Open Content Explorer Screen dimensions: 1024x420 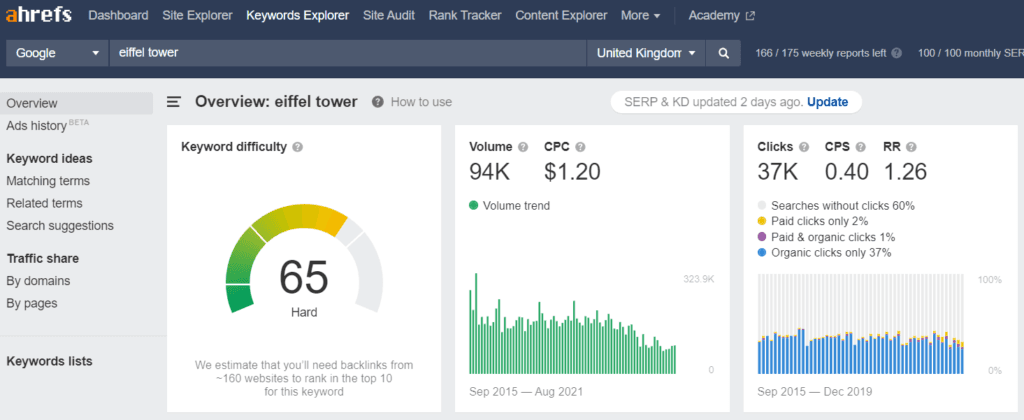click(x=561, y=15)
